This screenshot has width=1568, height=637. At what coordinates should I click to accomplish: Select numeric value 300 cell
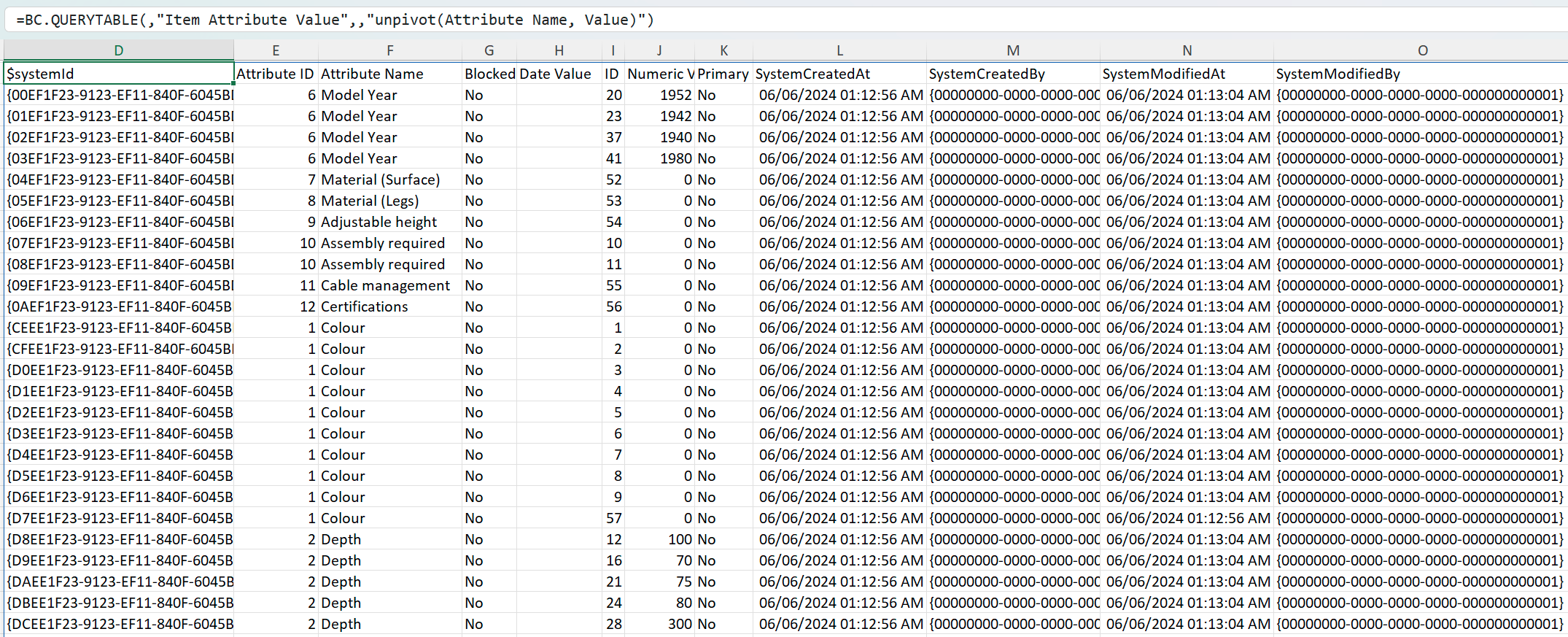coord(659,624)
